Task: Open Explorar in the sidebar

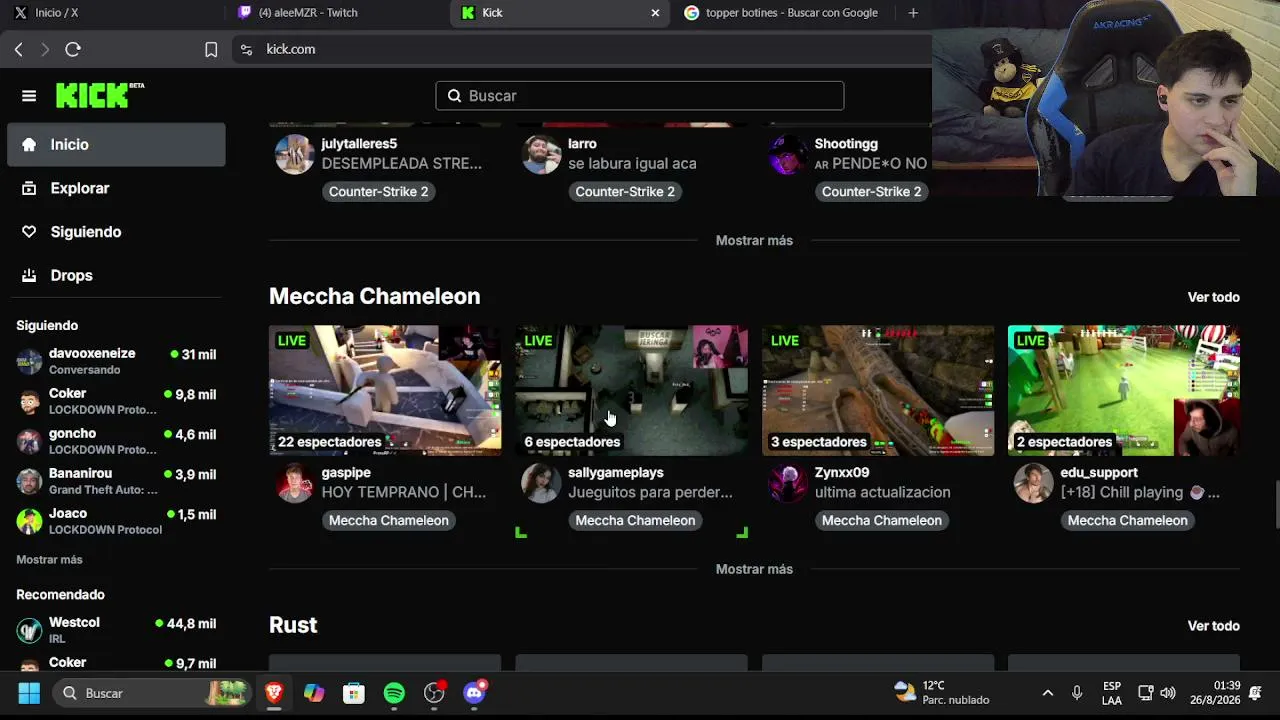Action: coord(116,188)
